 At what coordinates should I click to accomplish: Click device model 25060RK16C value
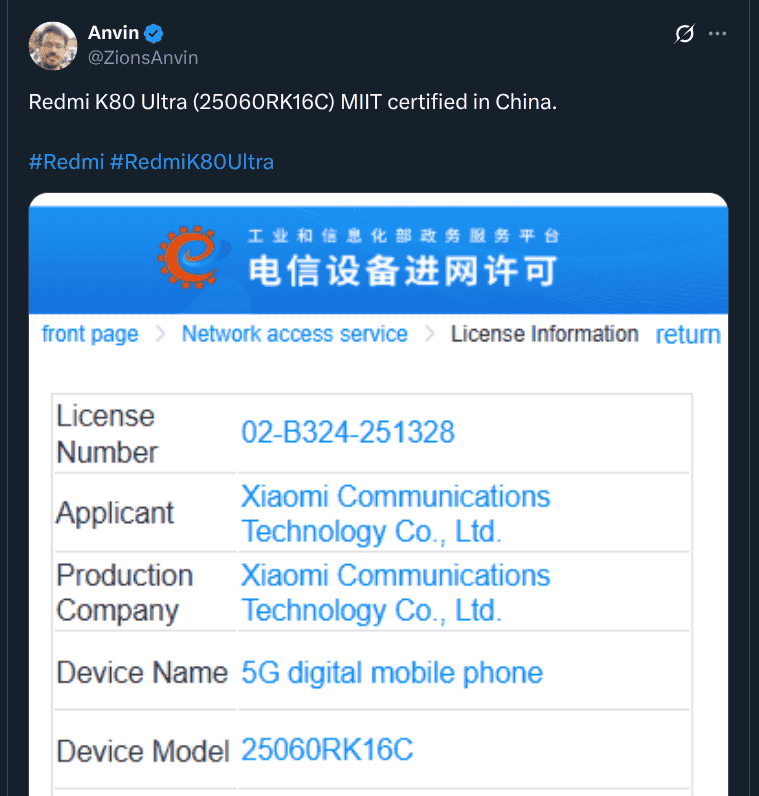point(327,750)
